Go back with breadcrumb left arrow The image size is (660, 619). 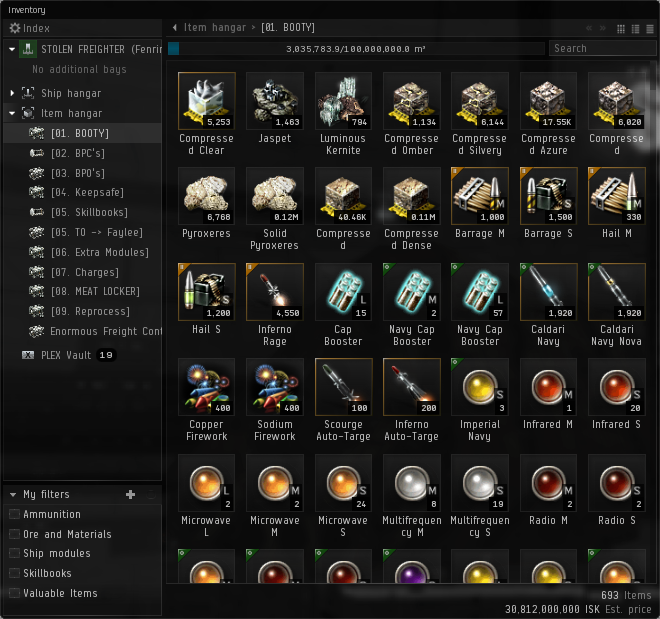(x=175, y=28)
